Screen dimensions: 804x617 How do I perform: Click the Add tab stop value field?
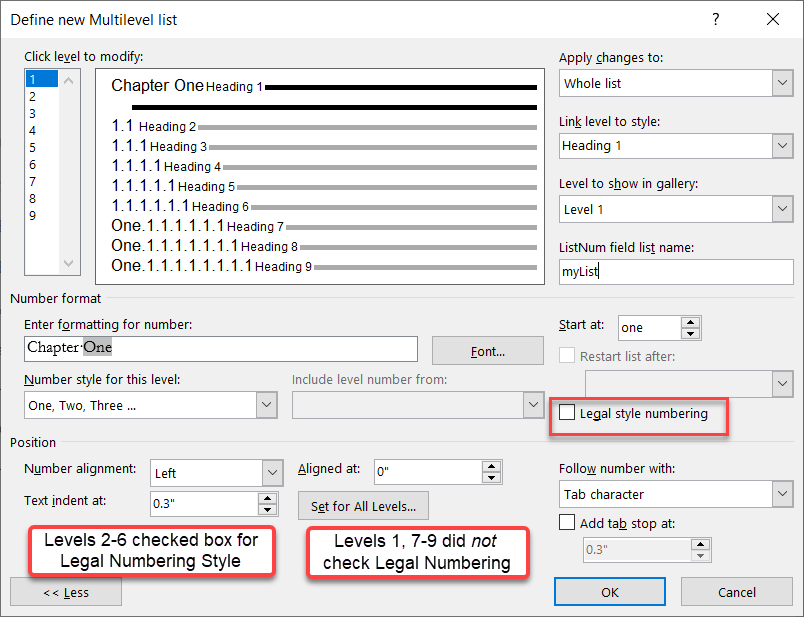(x=637, y=550)
